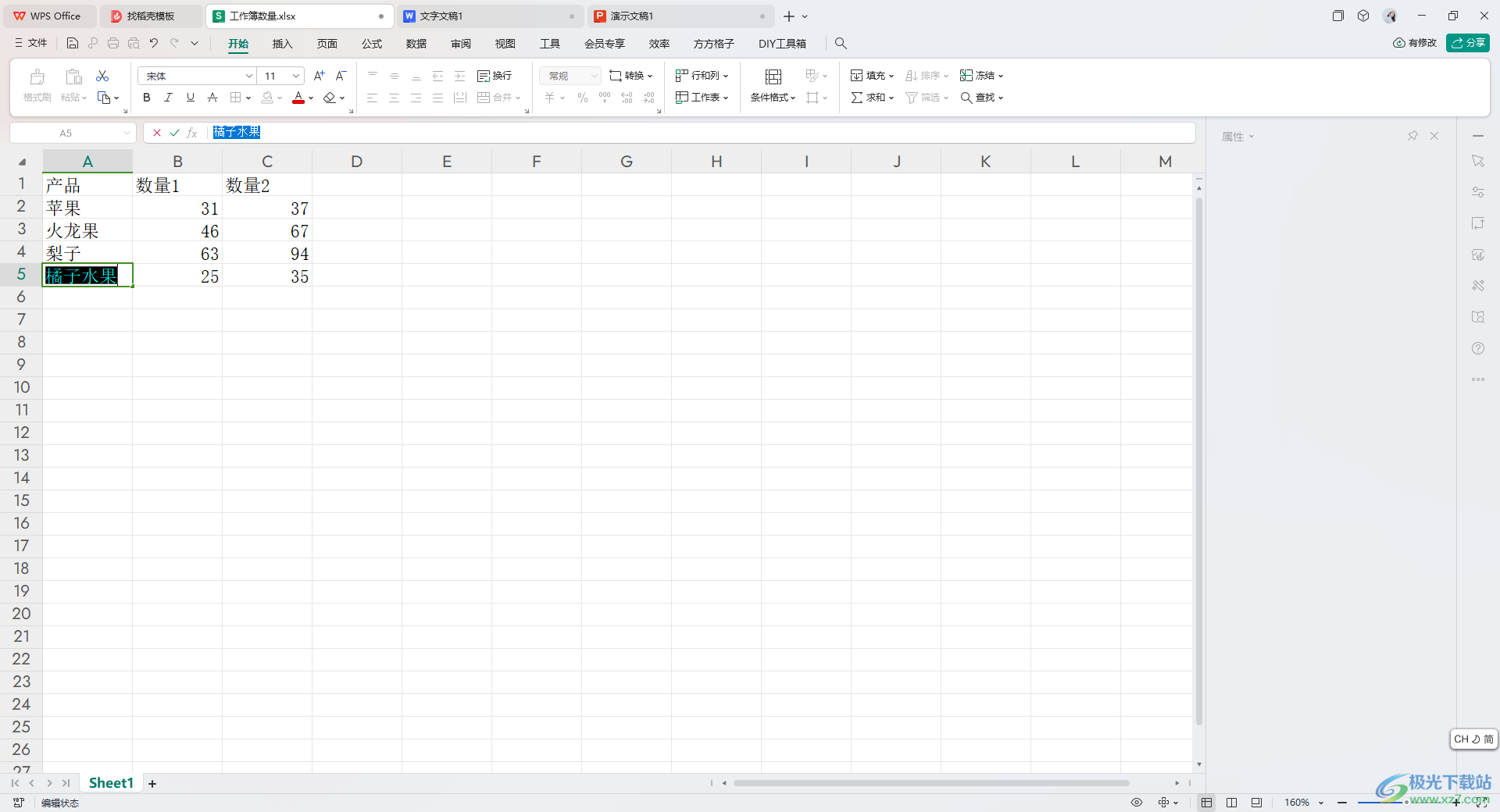This screenshot has height=812, width=1500.
Task: Click the Cut scissors icon
Action: [102, 76]
